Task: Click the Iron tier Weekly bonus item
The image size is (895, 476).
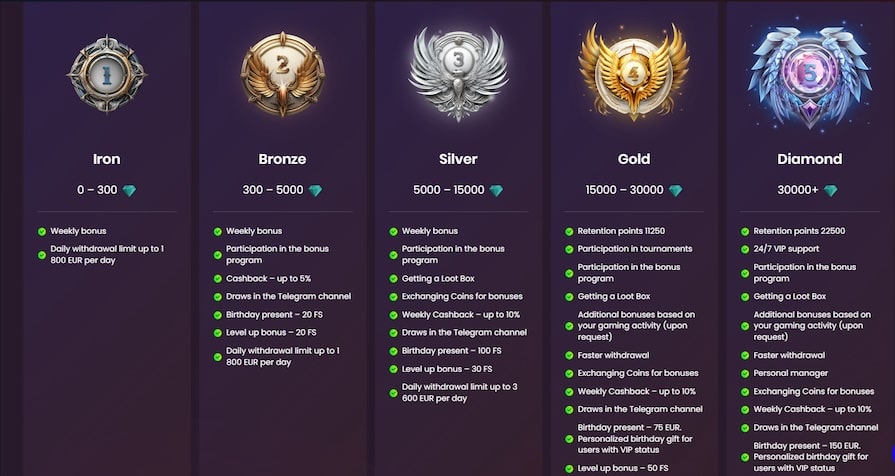Action: 78,231
